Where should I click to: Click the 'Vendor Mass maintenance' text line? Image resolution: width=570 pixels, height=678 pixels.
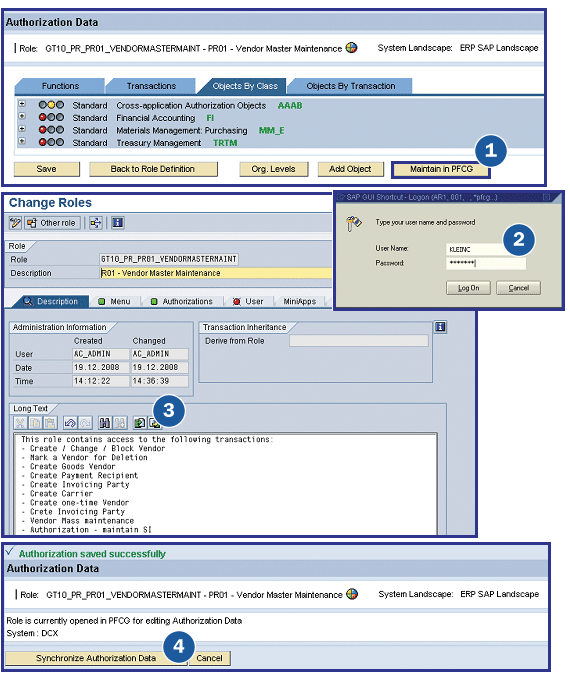pos(82,521)
